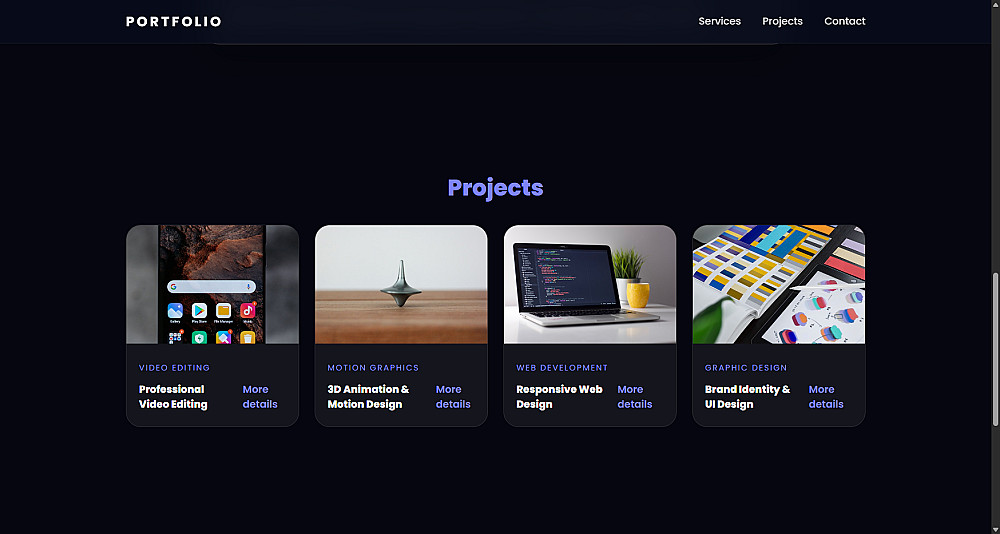Go to the Projects nav link
Viewport: 1000px width, 534px height.
(783, 21)
